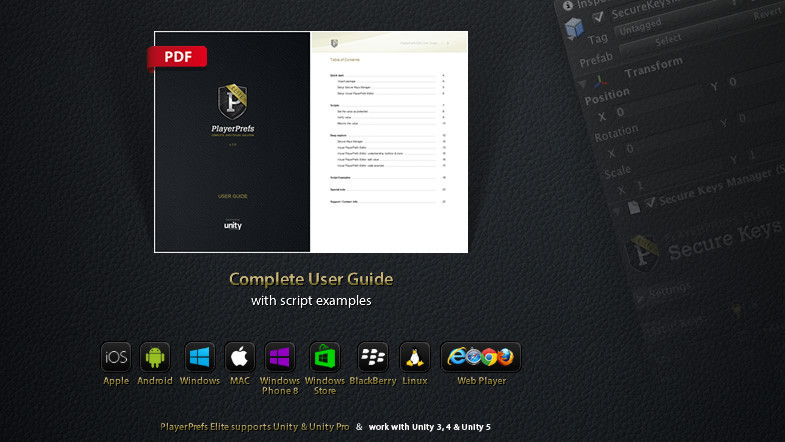Click the 'Apple' label under iOS icon

tap(116, 381)
